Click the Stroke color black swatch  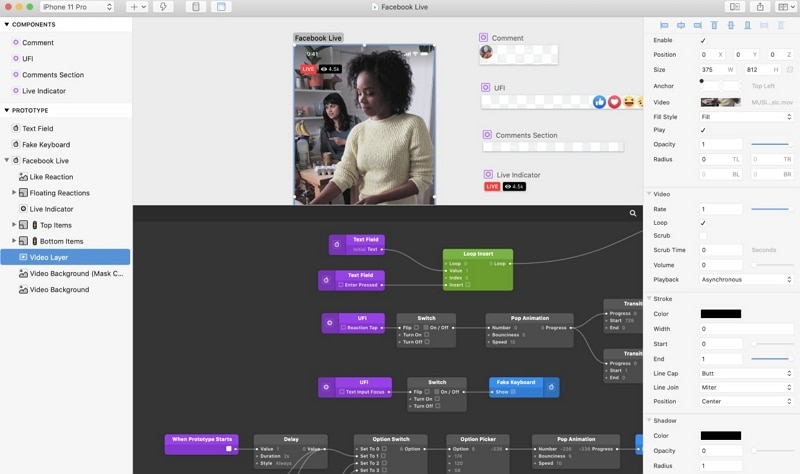pyautogui.click(x=720, y=314)
